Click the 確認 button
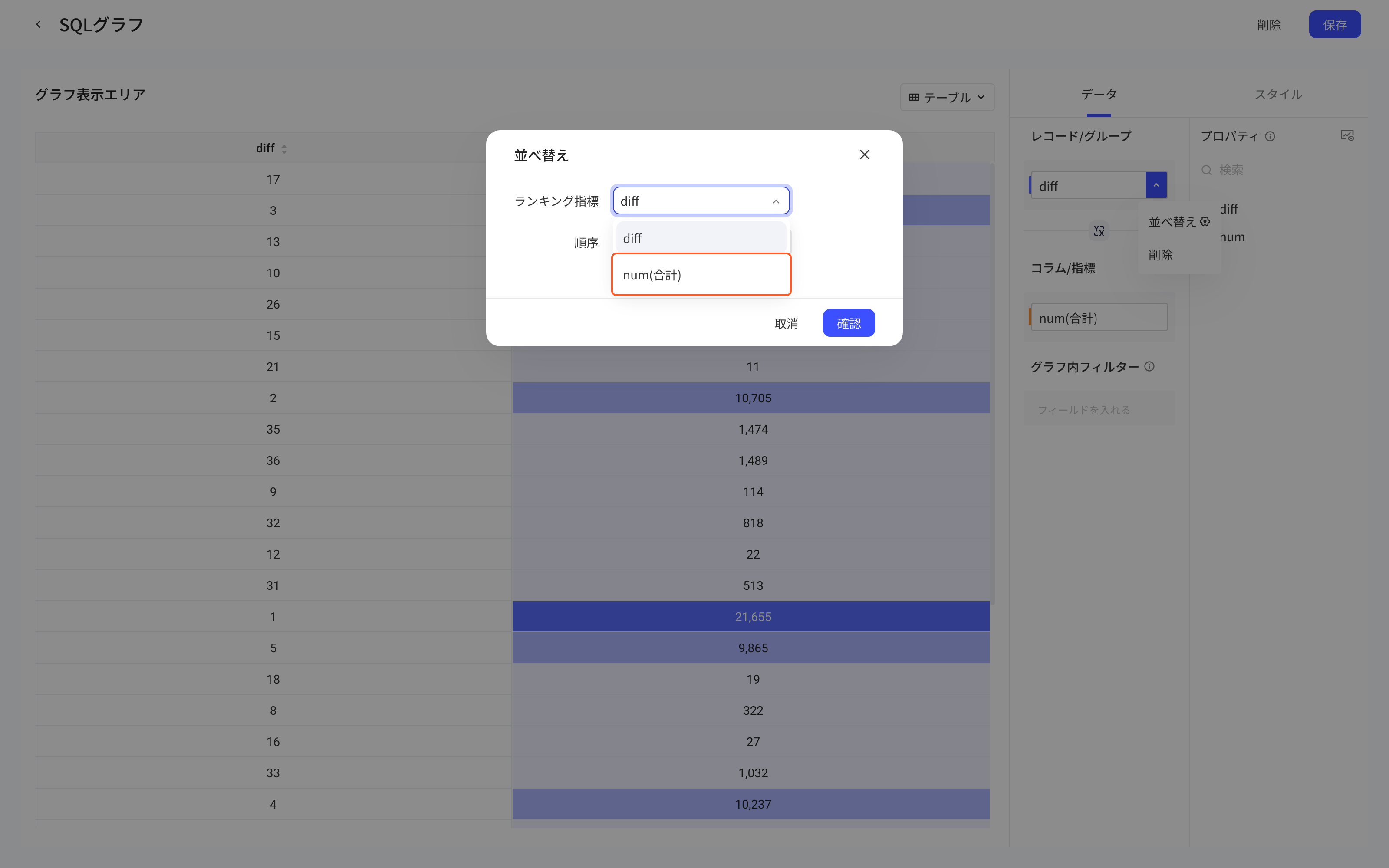 (848, 323)
